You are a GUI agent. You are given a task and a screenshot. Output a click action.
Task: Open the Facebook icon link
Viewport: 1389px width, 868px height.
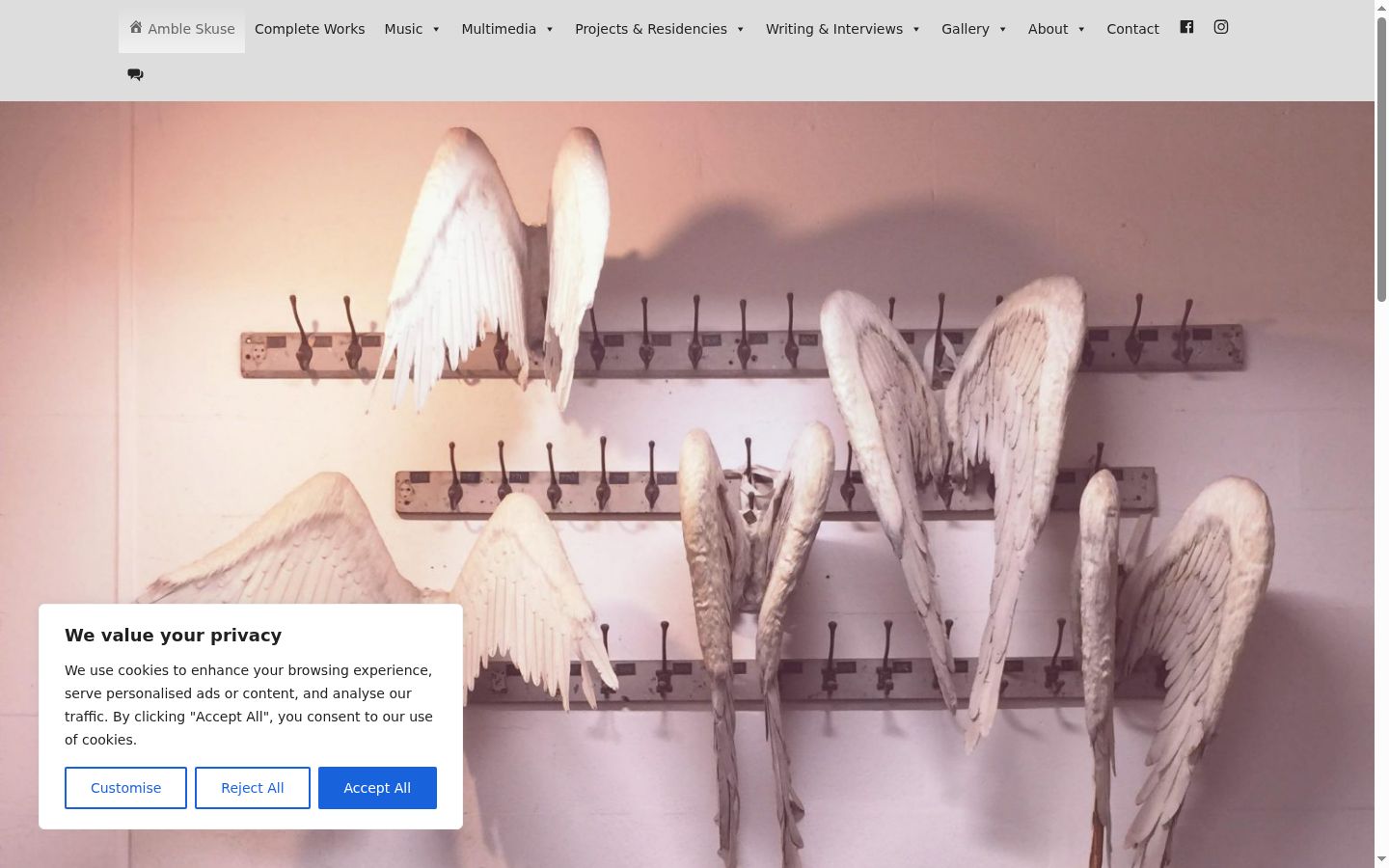(1186, 27)
